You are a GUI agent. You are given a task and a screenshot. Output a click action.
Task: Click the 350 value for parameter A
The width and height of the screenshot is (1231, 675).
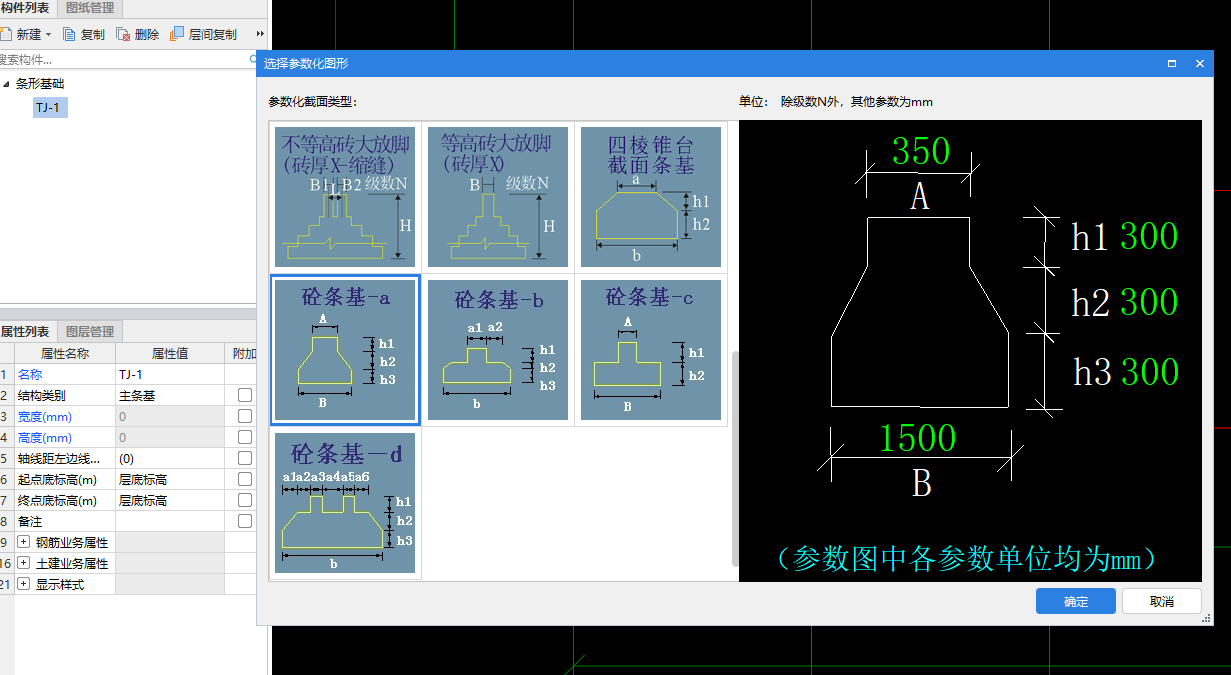pos(920,151)
